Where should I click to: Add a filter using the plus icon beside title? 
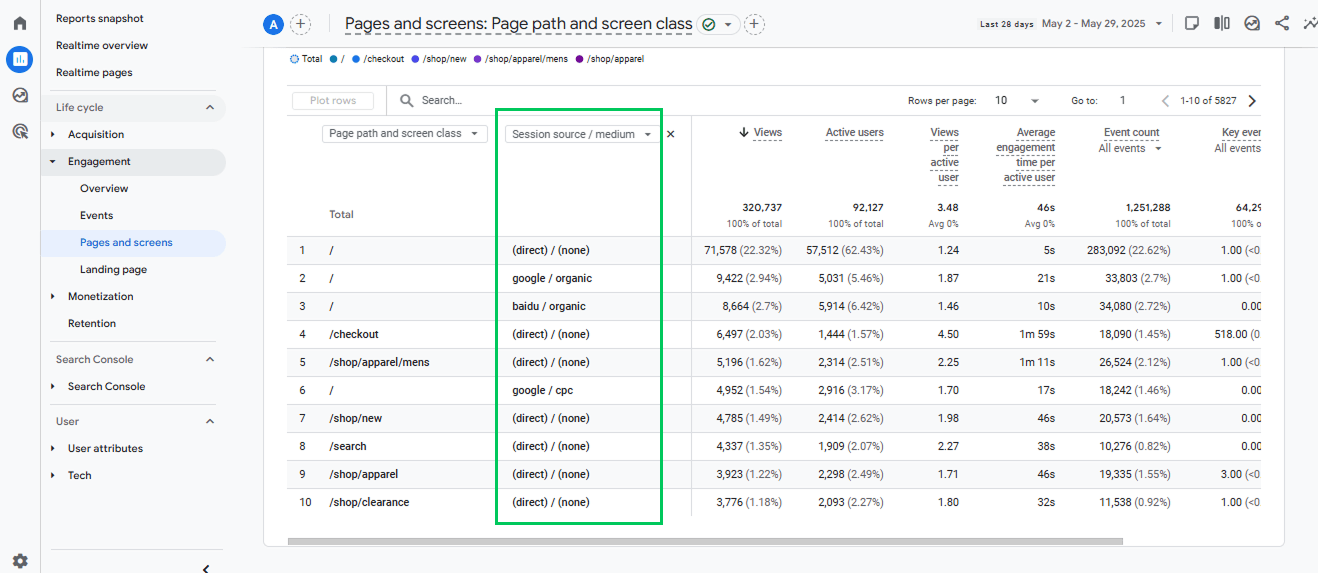click(755, 24)
